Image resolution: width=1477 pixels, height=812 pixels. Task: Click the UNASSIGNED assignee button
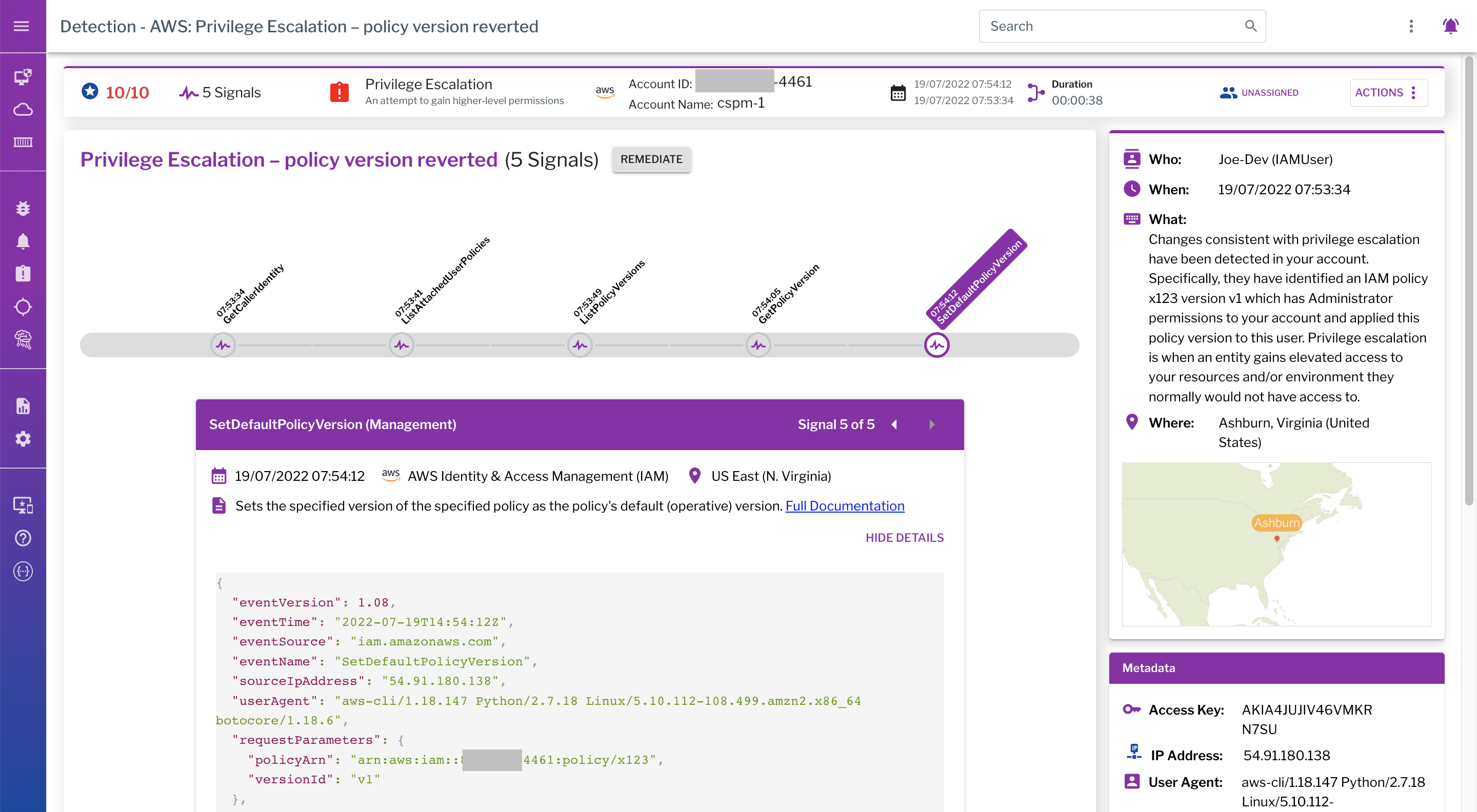coord(1259,93)
